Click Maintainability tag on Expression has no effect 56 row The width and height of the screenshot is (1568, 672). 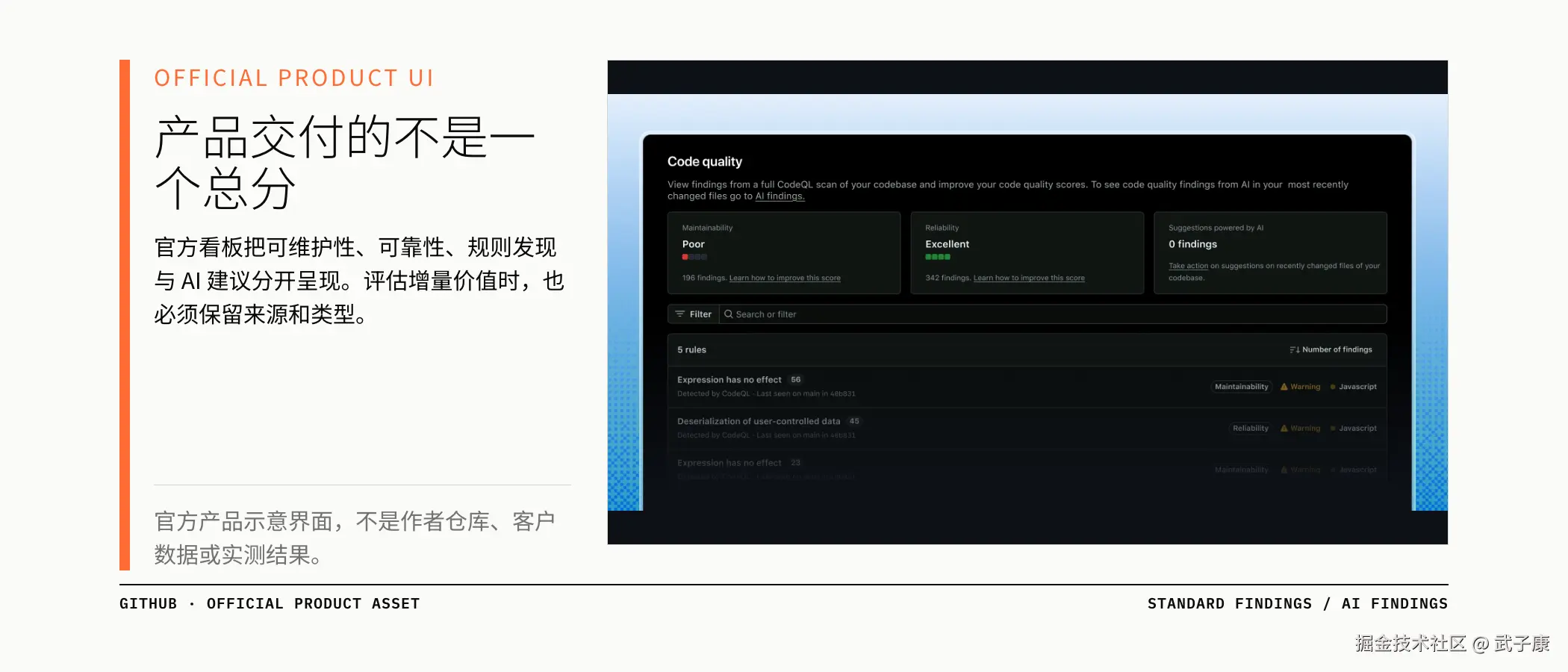(x=1242, y=387)
